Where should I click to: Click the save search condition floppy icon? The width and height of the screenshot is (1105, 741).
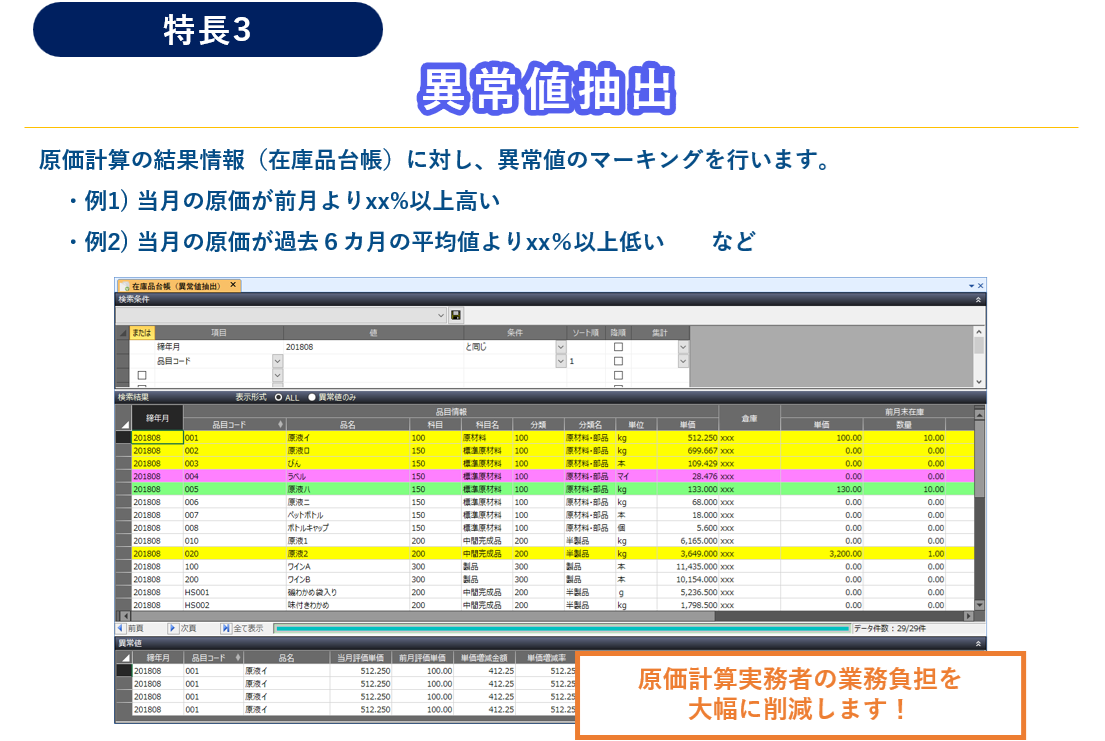click(456, 315)
